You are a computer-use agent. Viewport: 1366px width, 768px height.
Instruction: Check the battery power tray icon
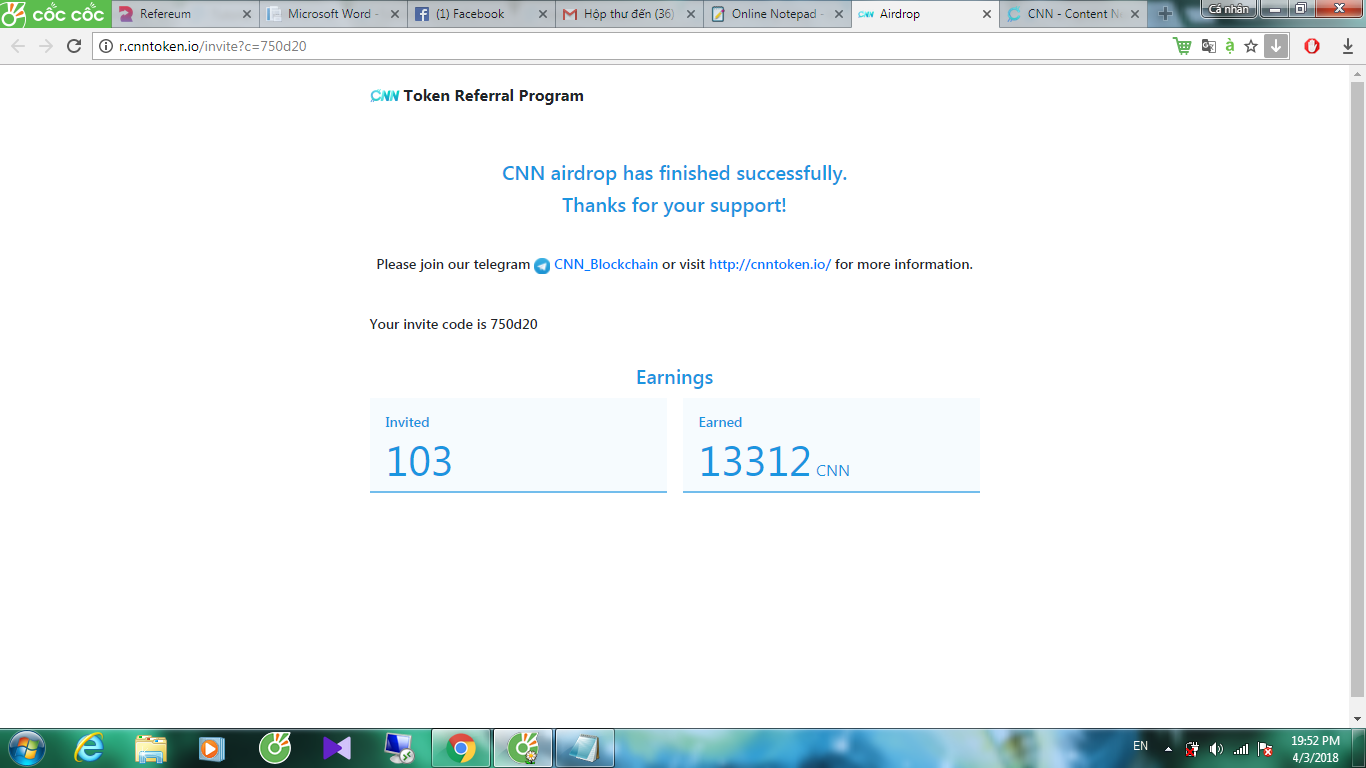click(x=1192, y=749)
